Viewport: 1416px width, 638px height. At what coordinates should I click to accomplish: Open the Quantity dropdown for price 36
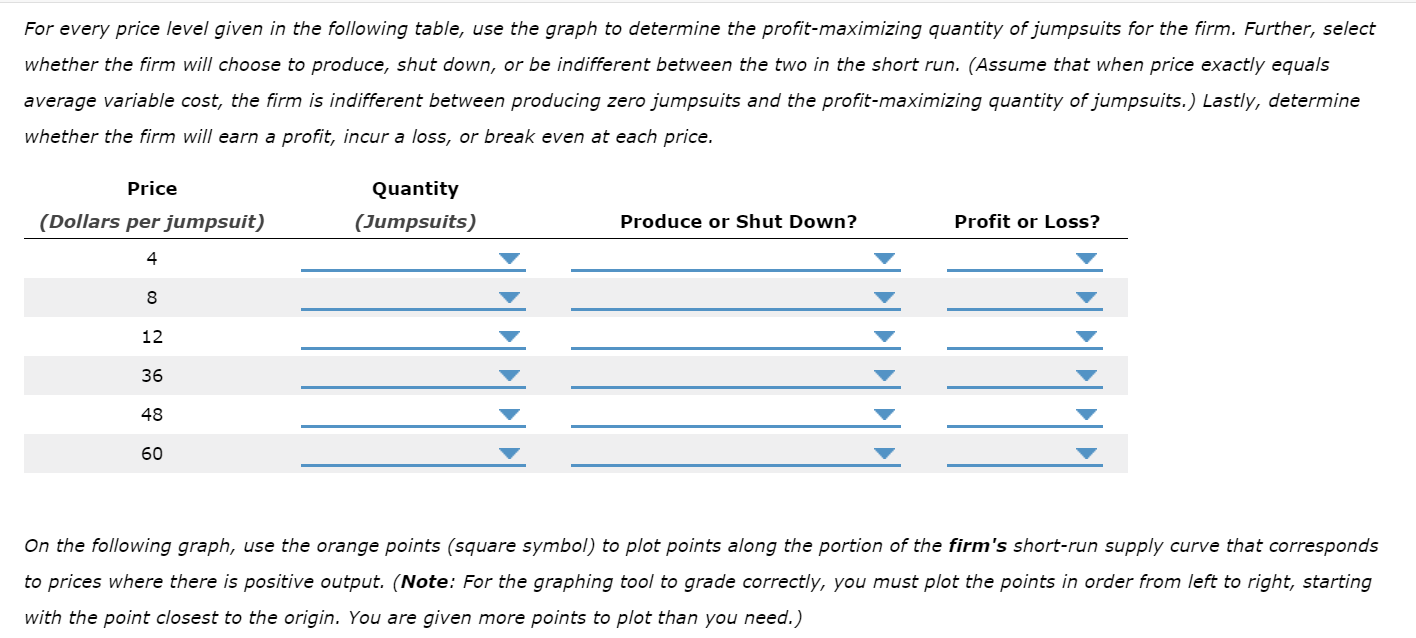pyautogui.click(x=508, y=374)
